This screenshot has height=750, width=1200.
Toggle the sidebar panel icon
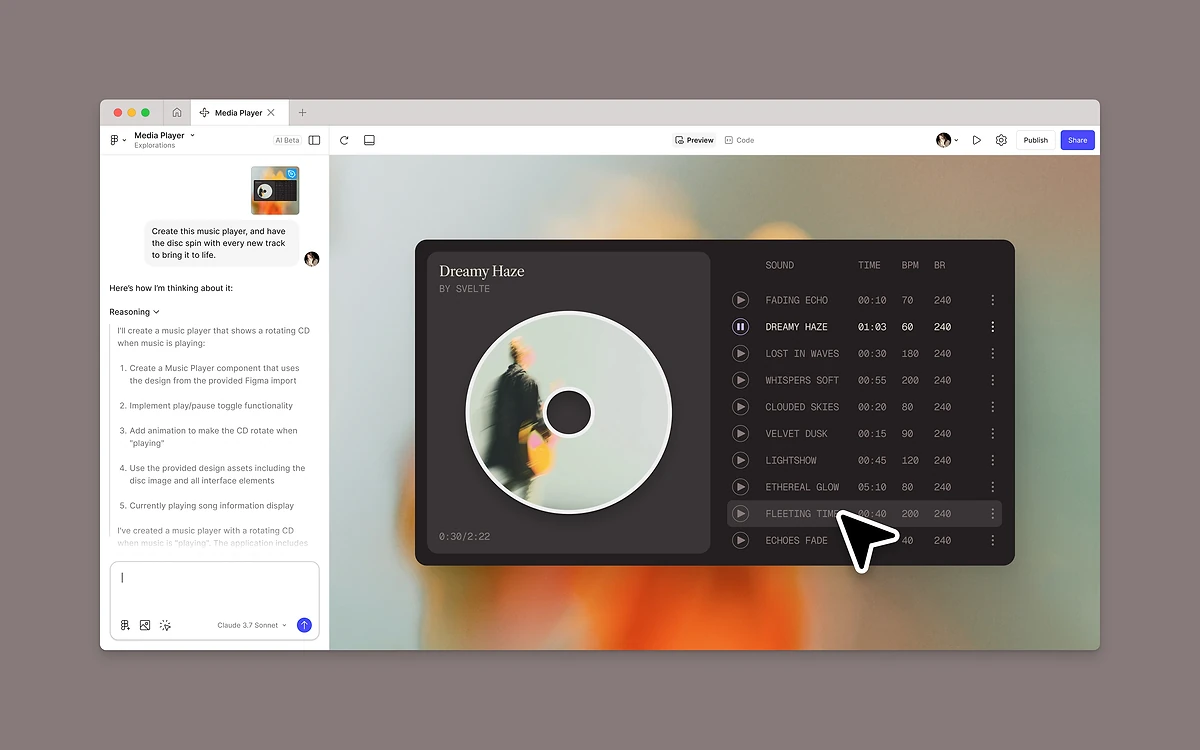tap(314, 140)
